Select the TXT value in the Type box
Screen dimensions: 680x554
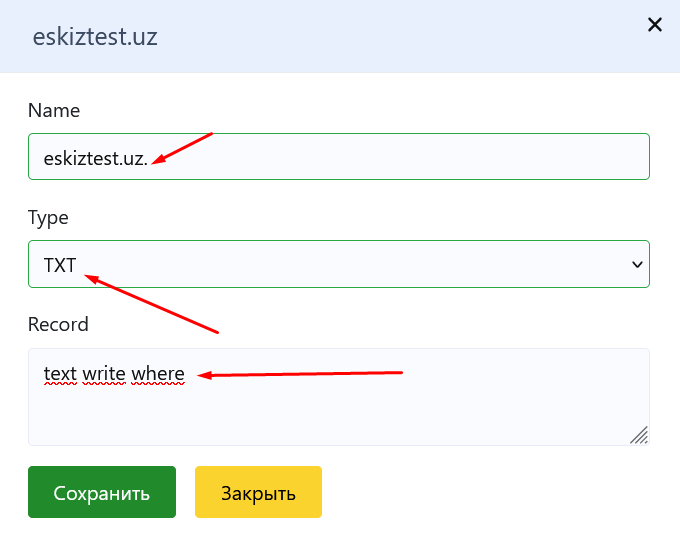click(x=60, y=264)
